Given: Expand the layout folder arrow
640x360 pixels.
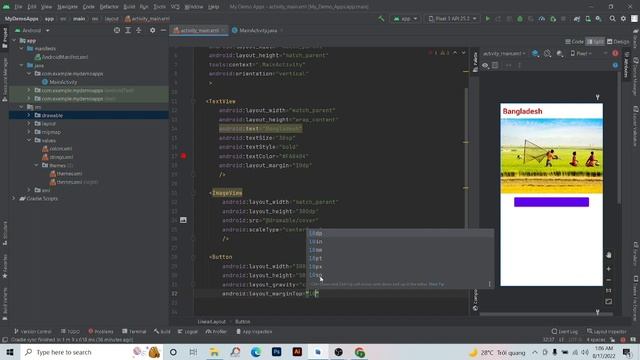Looking at the screenshot, I should [29, 124].
